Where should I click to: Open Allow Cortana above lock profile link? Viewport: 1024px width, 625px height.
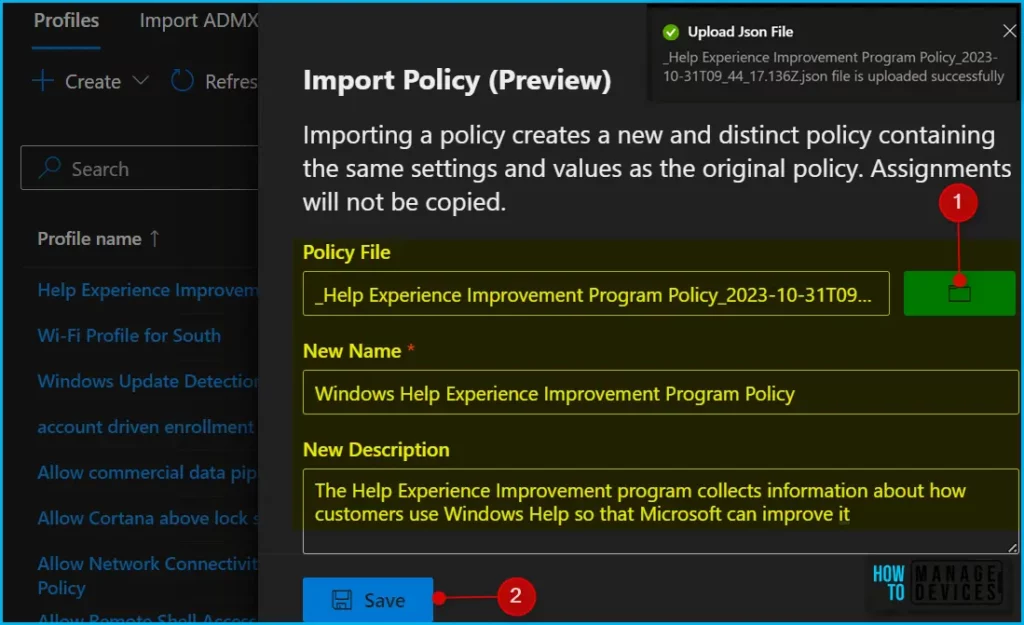coord(148,519)
